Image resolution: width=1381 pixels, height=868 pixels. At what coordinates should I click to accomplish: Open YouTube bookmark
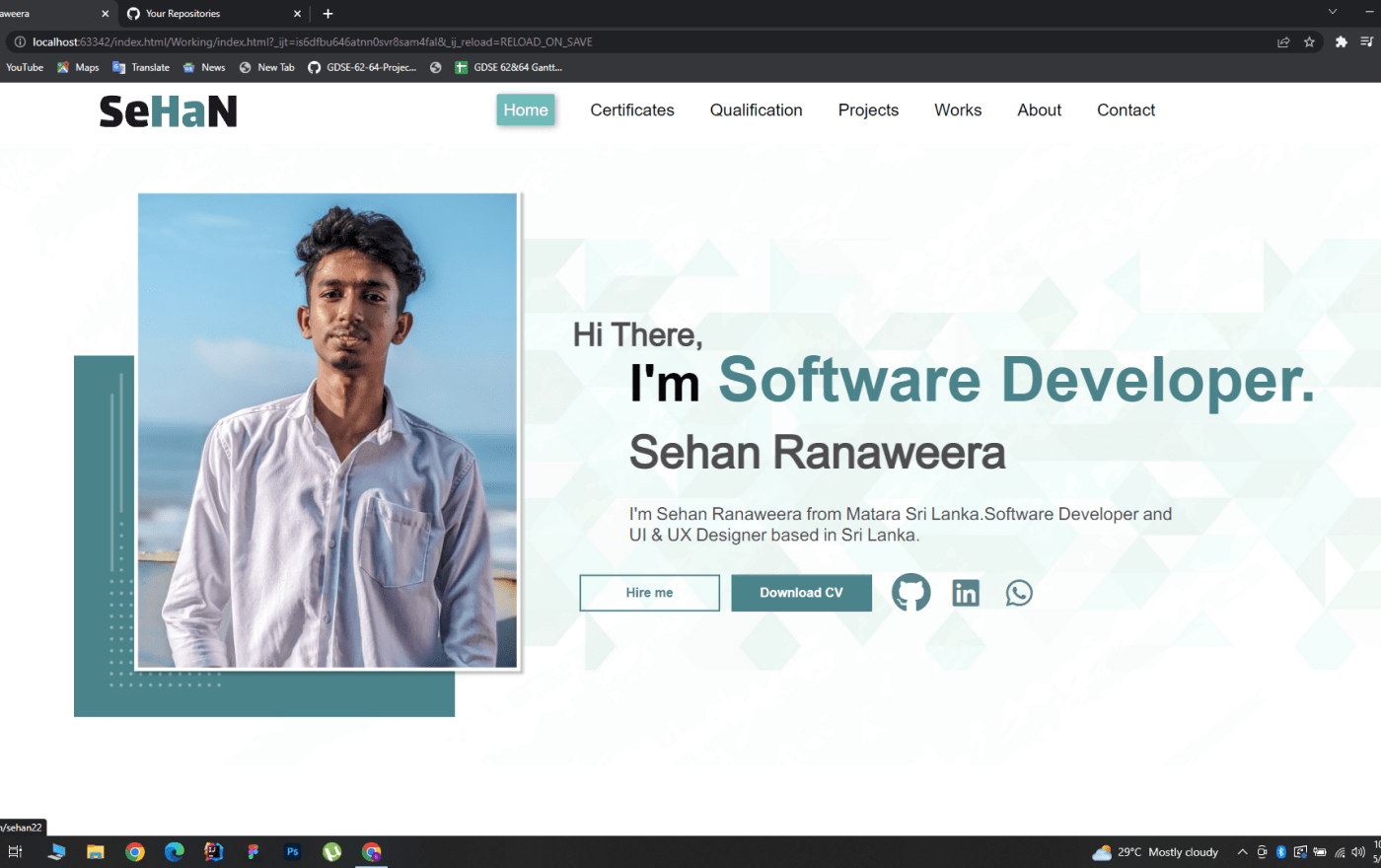[x=24, y=68]
